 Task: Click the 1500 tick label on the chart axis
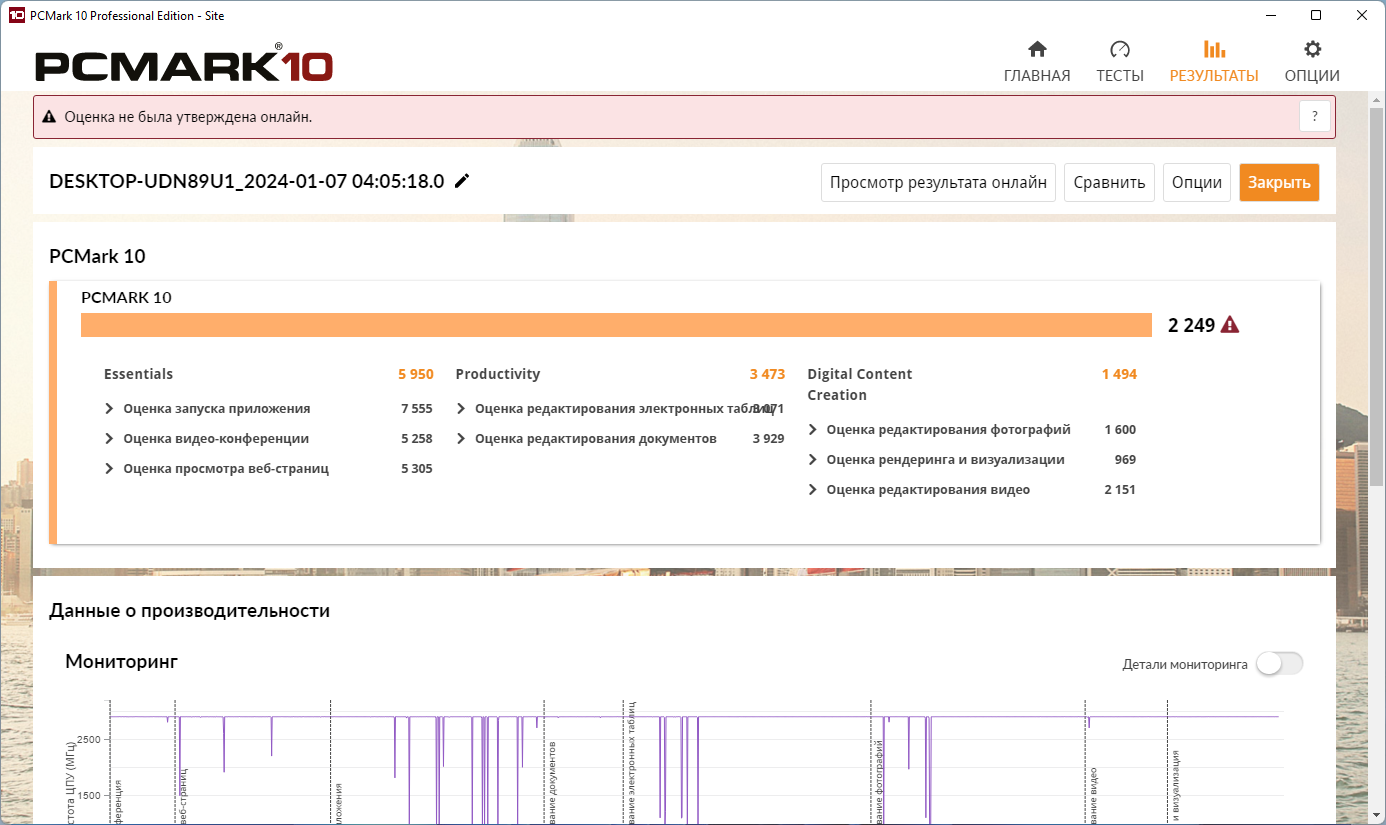click(87, 796)
